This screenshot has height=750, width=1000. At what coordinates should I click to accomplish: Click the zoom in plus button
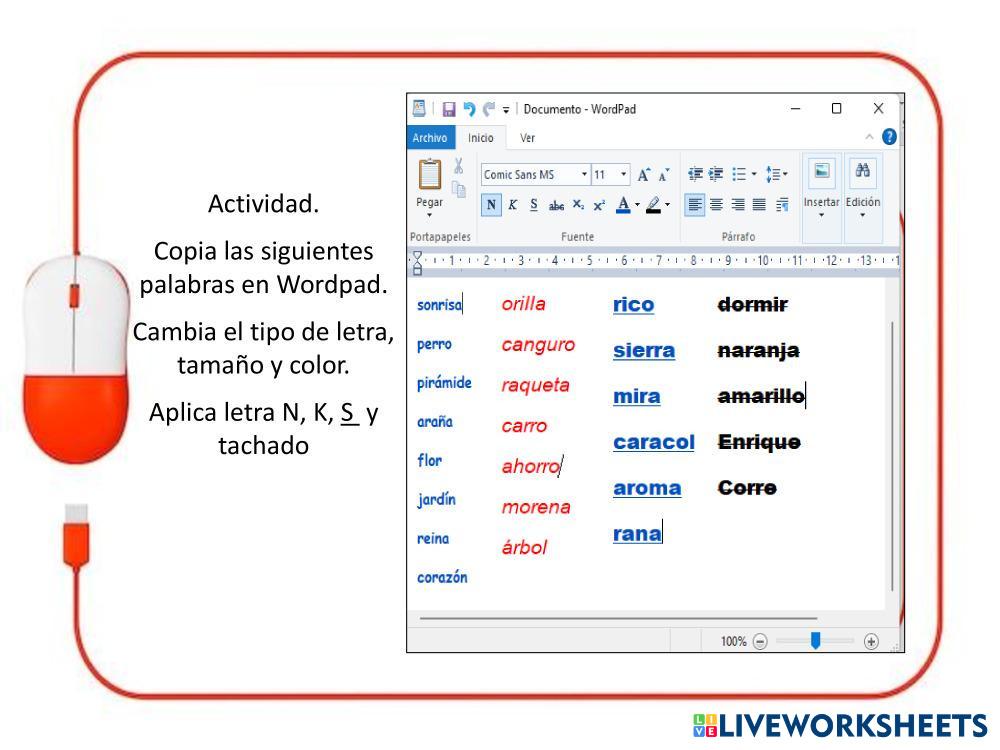pos(871,642)
